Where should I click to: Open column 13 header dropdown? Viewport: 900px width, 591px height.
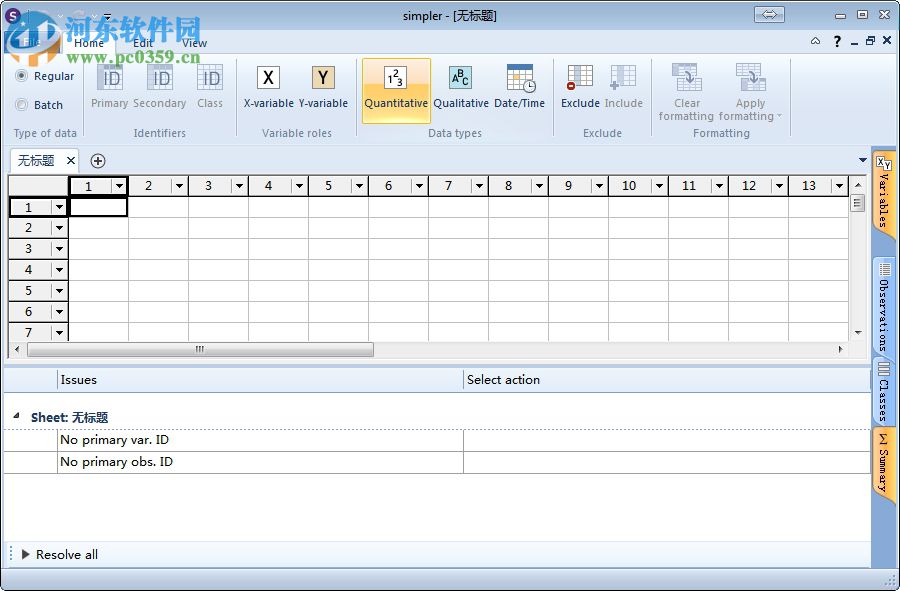click(839, 186)
